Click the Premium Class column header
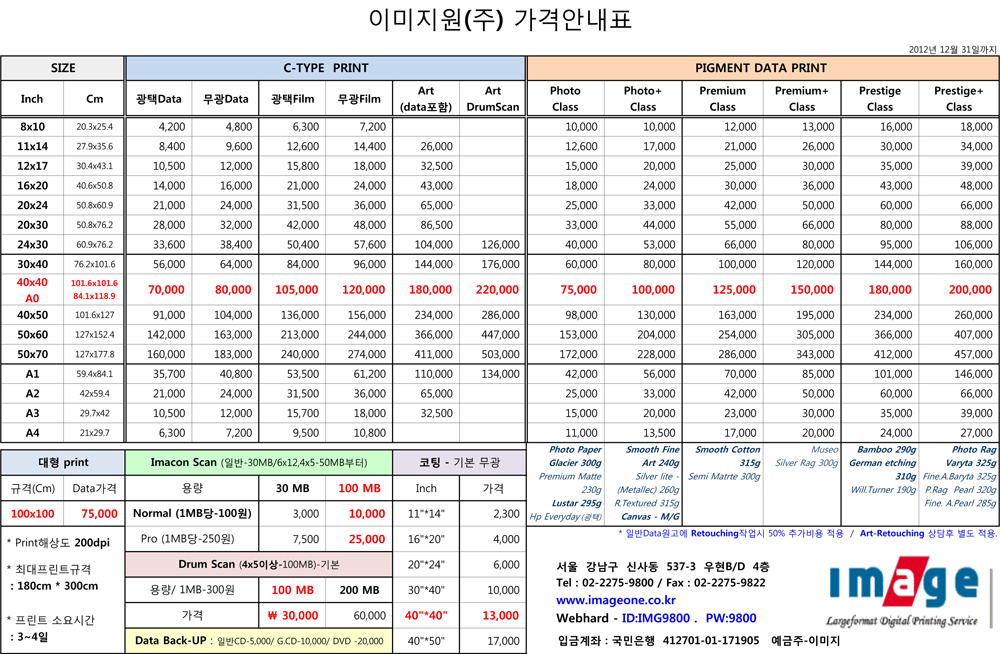The image size is (1000, 654). tap(723, 99)
